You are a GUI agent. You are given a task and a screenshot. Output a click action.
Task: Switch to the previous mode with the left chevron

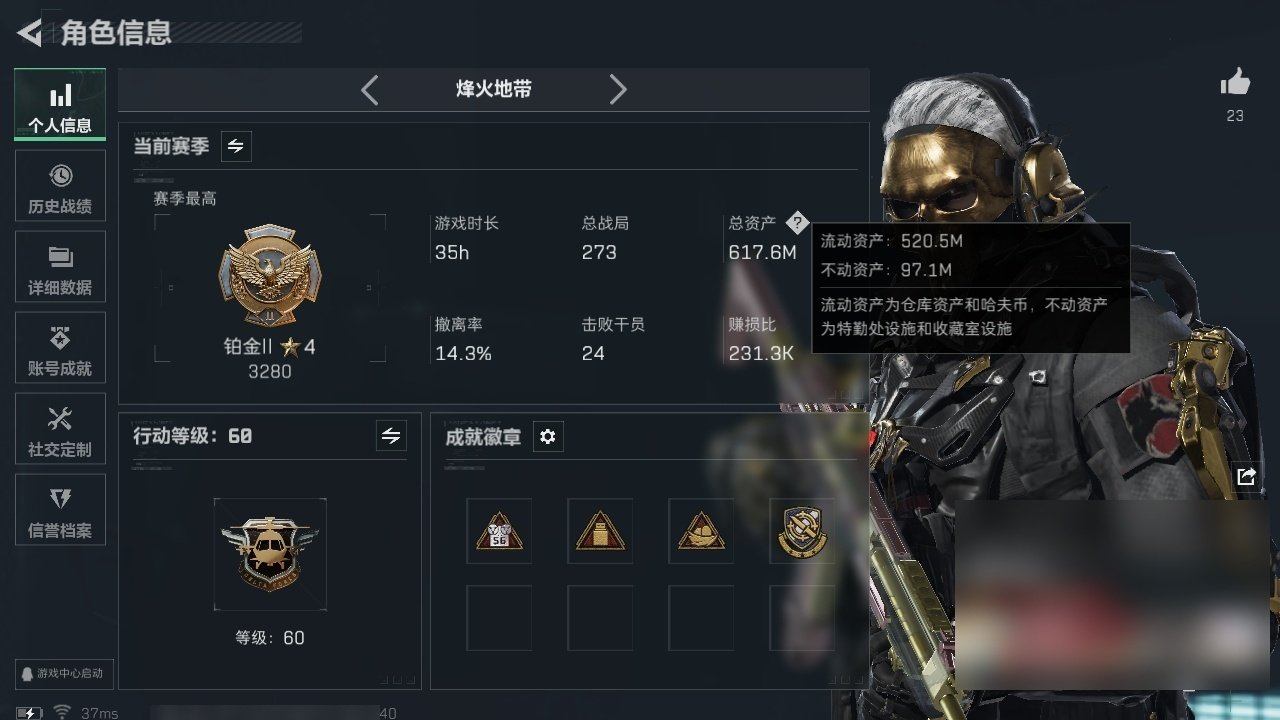(x=370, y=90)
